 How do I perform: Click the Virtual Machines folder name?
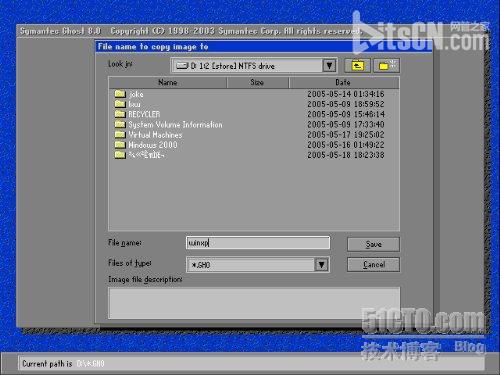(x=155, y=135)
